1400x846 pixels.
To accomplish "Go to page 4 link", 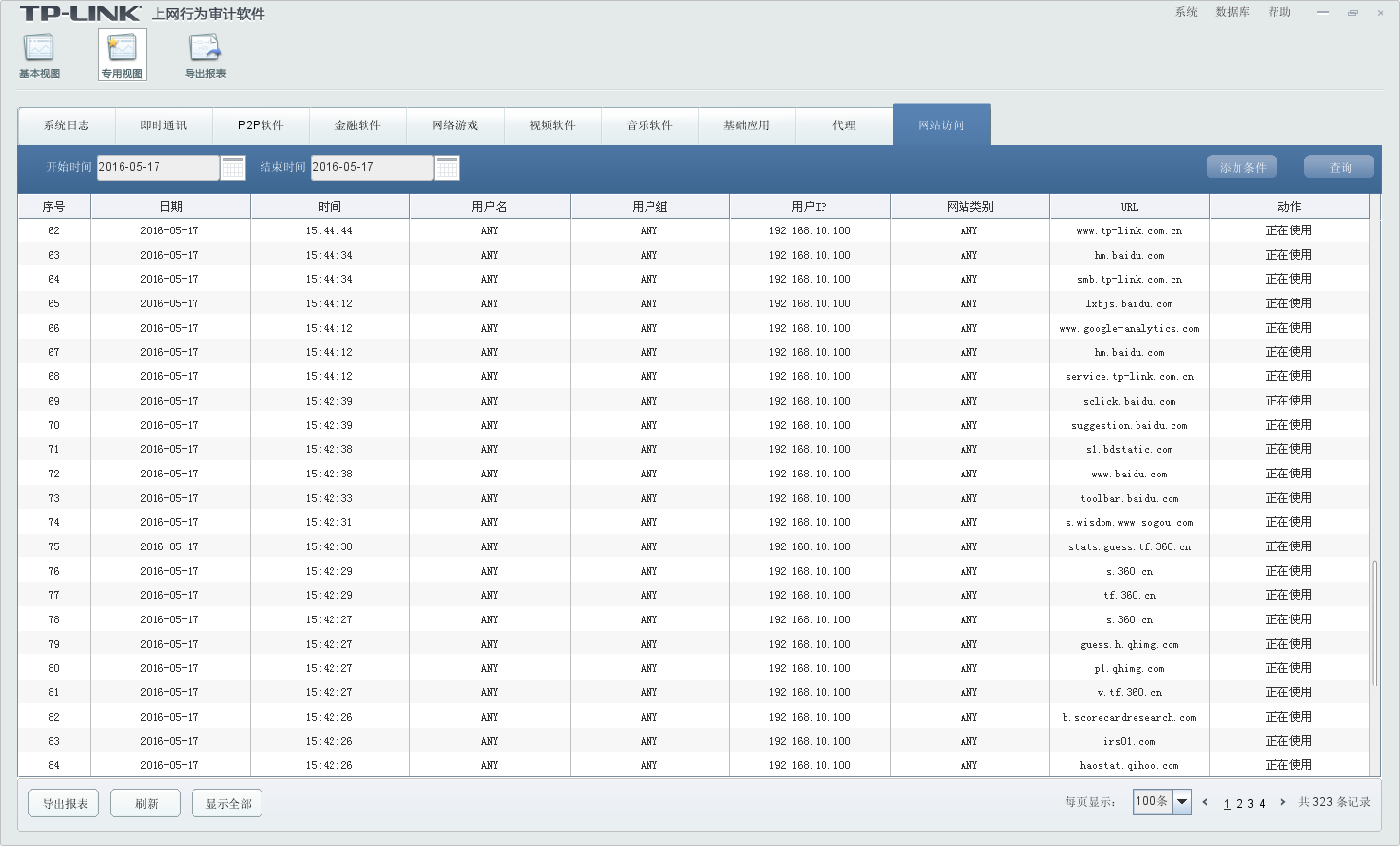I will pyautogui.click(x=1262, y=804).
